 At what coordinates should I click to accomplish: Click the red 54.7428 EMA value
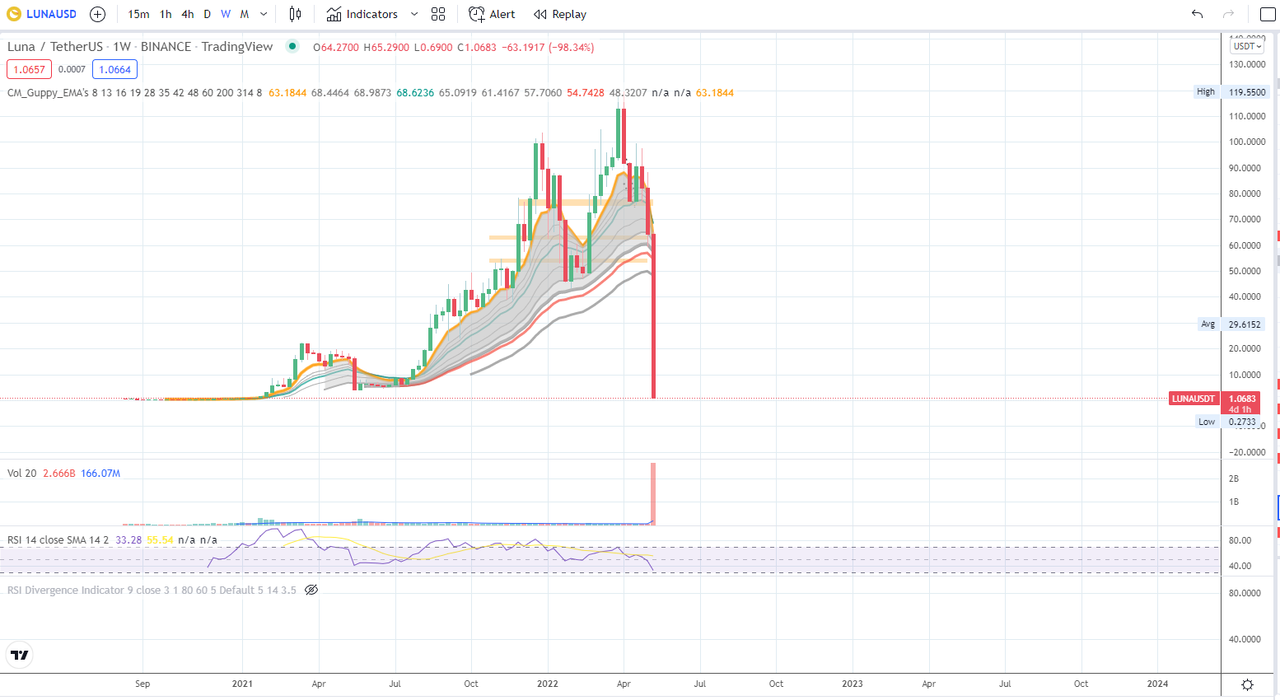click(586, 92)
